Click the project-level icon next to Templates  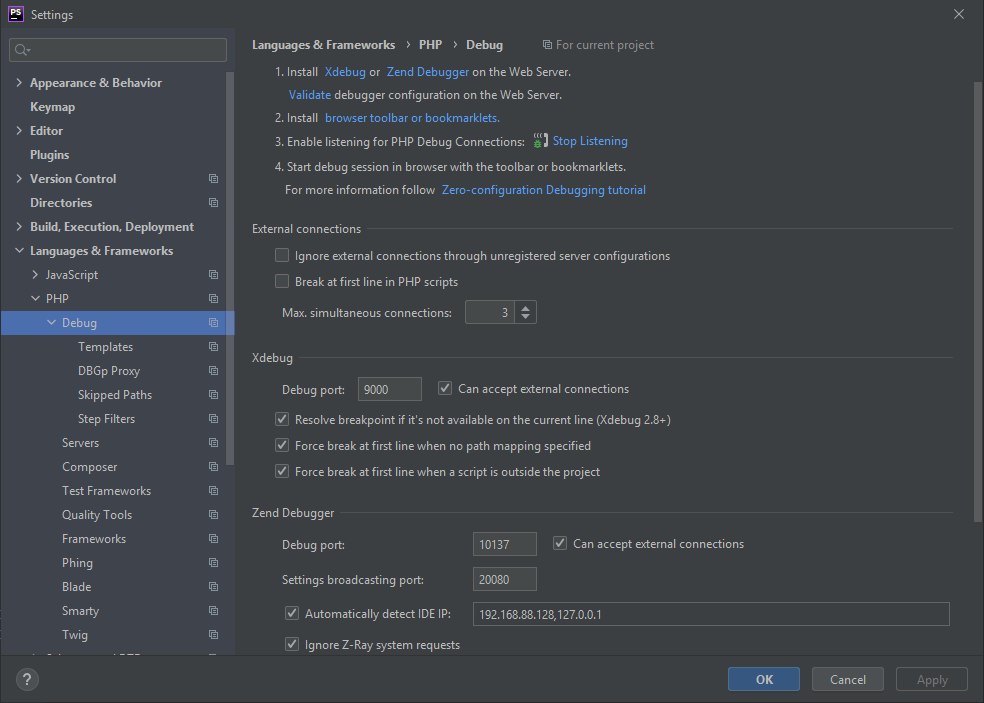pyautogui.click(x=213, y=346)
